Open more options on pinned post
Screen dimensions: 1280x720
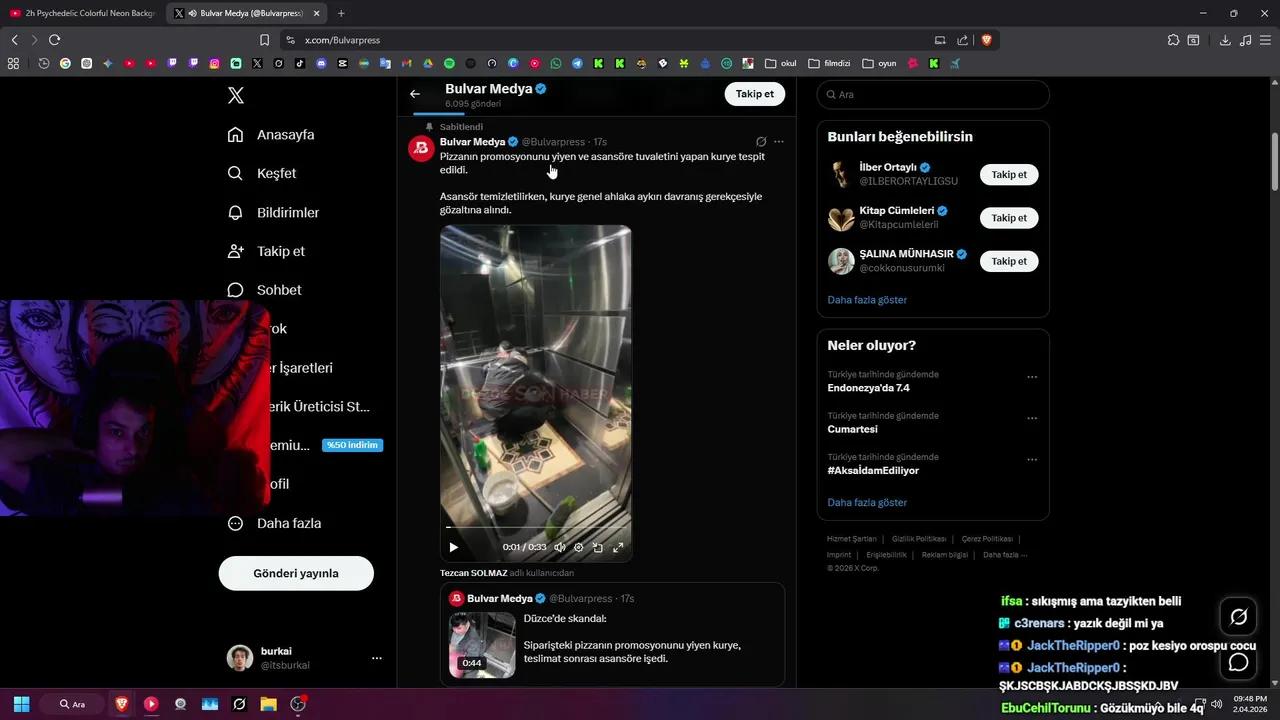(x=779, y=142)
